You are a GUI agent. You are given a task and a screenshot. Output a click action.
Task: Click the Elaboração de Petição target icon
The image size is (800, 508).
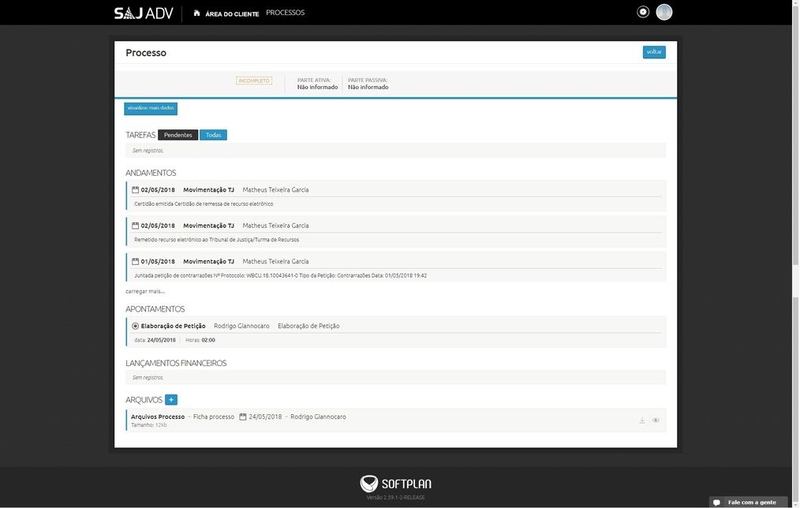[136, 326]
